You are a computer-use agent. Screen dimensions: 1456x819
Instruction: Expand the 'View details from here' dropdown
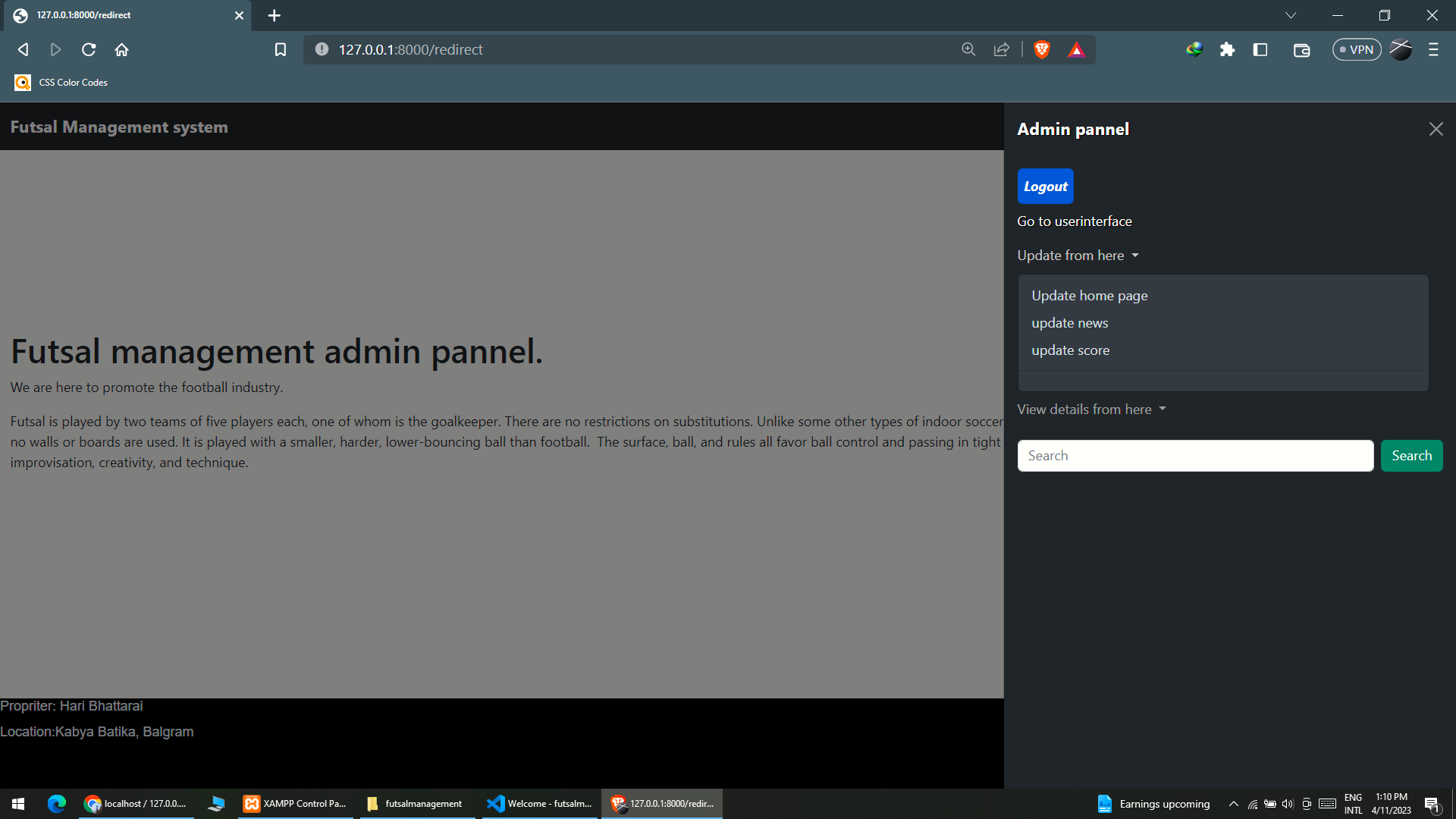(x=1091, y=409)
